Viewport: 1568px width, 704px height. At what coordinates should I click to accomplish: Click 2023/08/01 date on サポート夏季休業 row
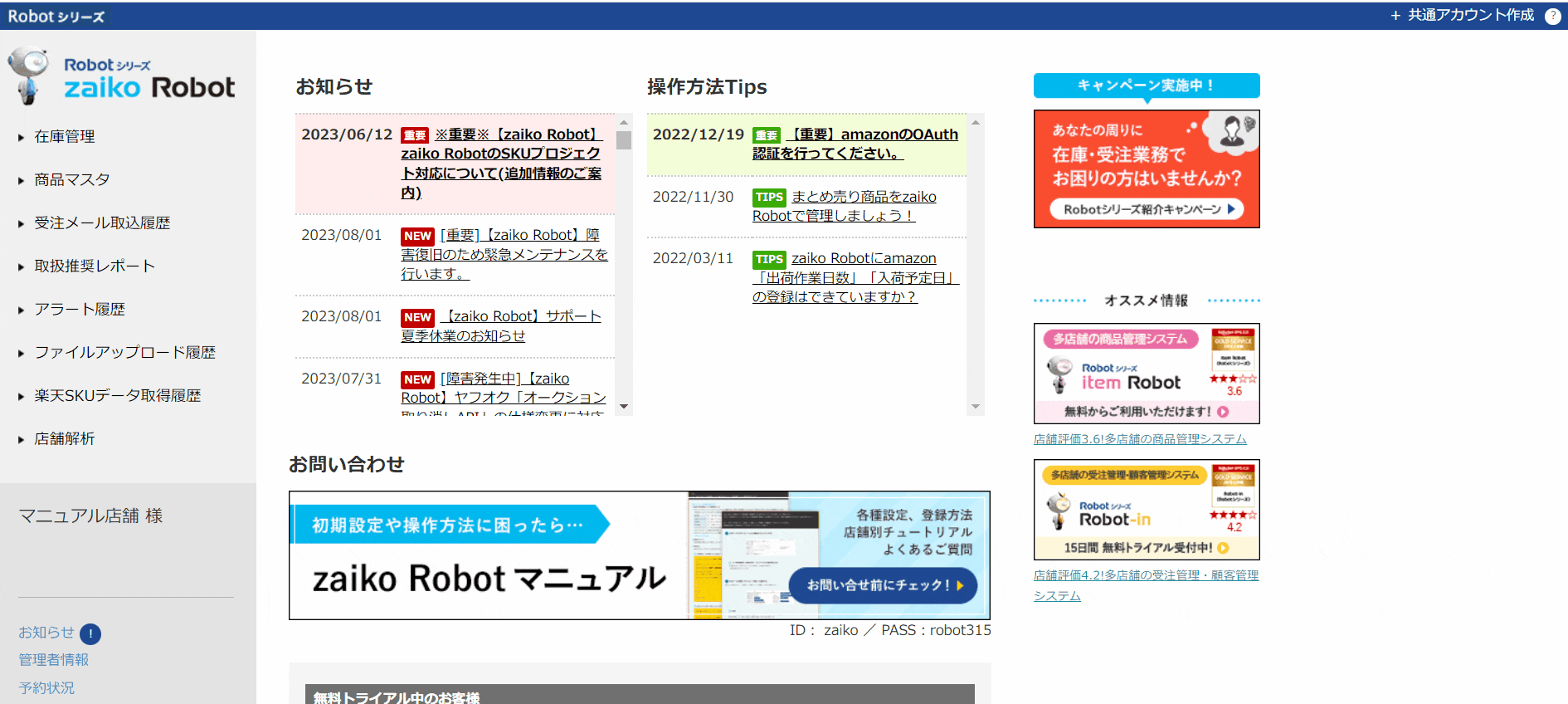[342, 316]
